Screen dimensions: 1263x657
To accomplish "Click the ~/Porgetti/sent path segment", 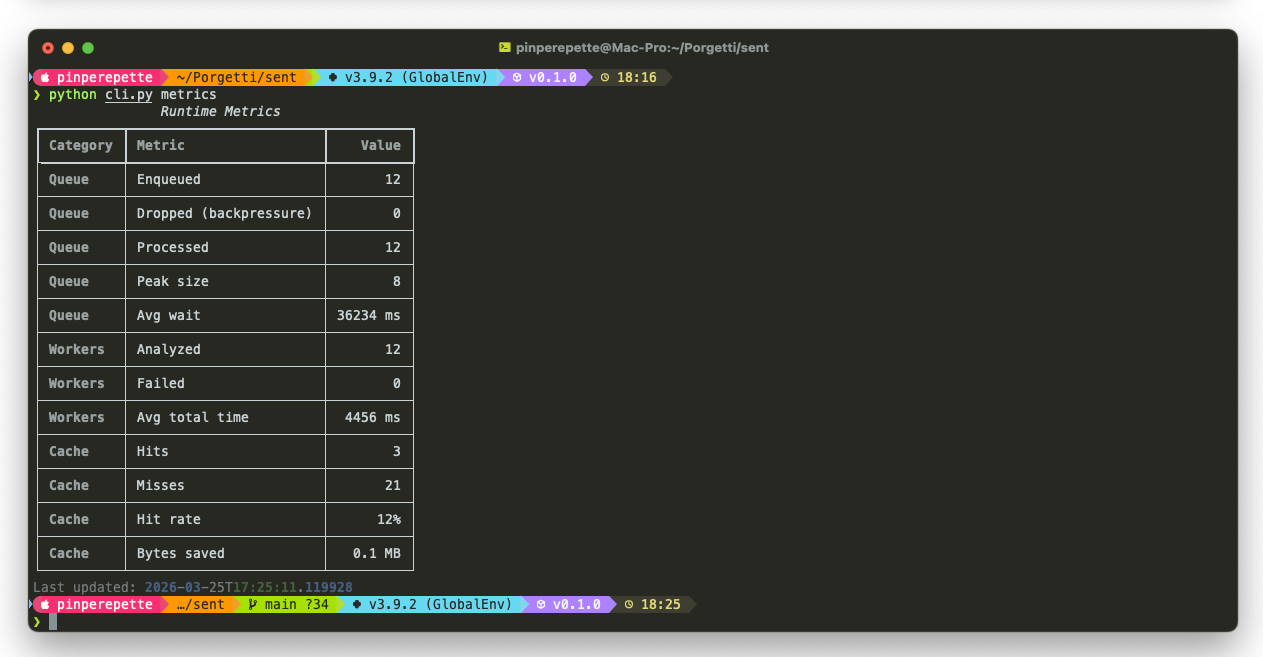I will pyautogui.click(x=236, y=77).
